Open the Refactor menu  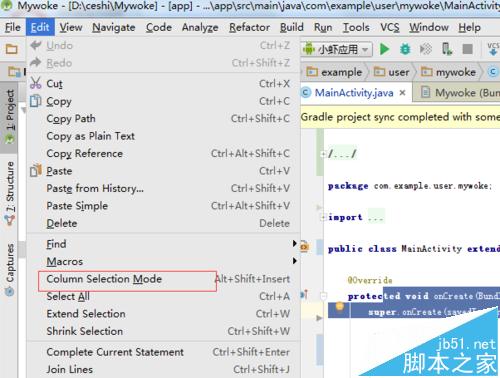point(249,27)
